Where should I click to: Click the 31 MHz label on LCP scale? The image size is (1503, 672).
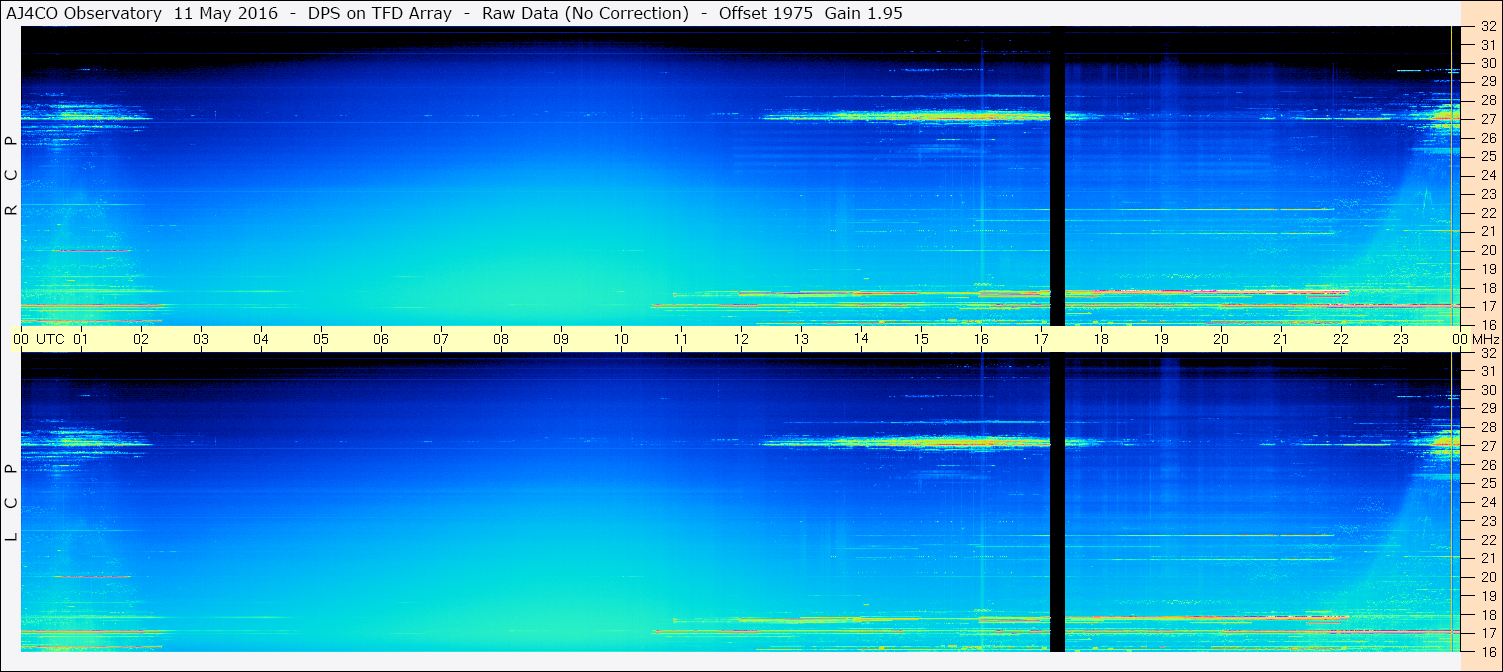coord(1487,371)
